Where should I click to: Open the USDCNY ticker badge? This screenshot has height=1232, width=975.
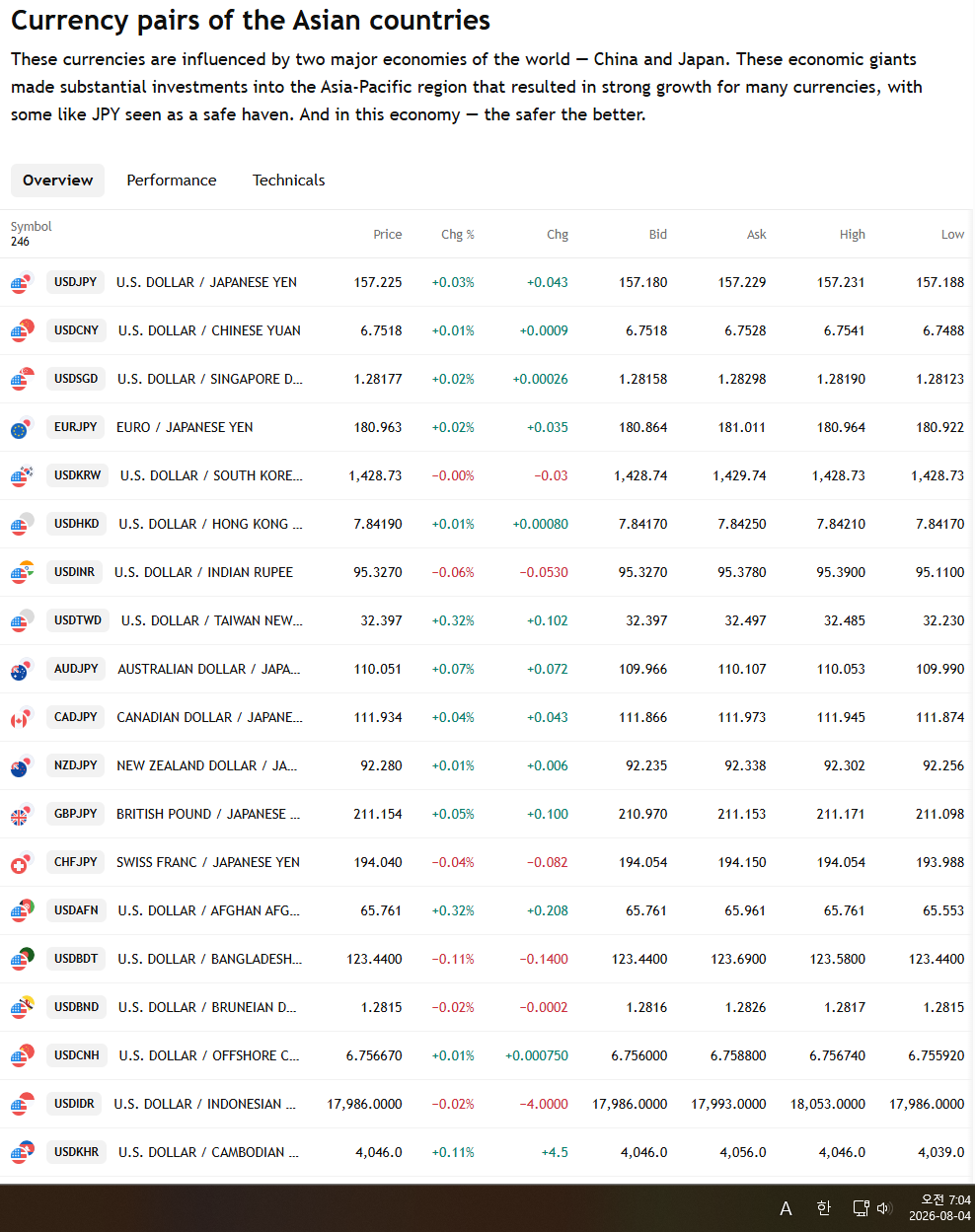(77, 330)
